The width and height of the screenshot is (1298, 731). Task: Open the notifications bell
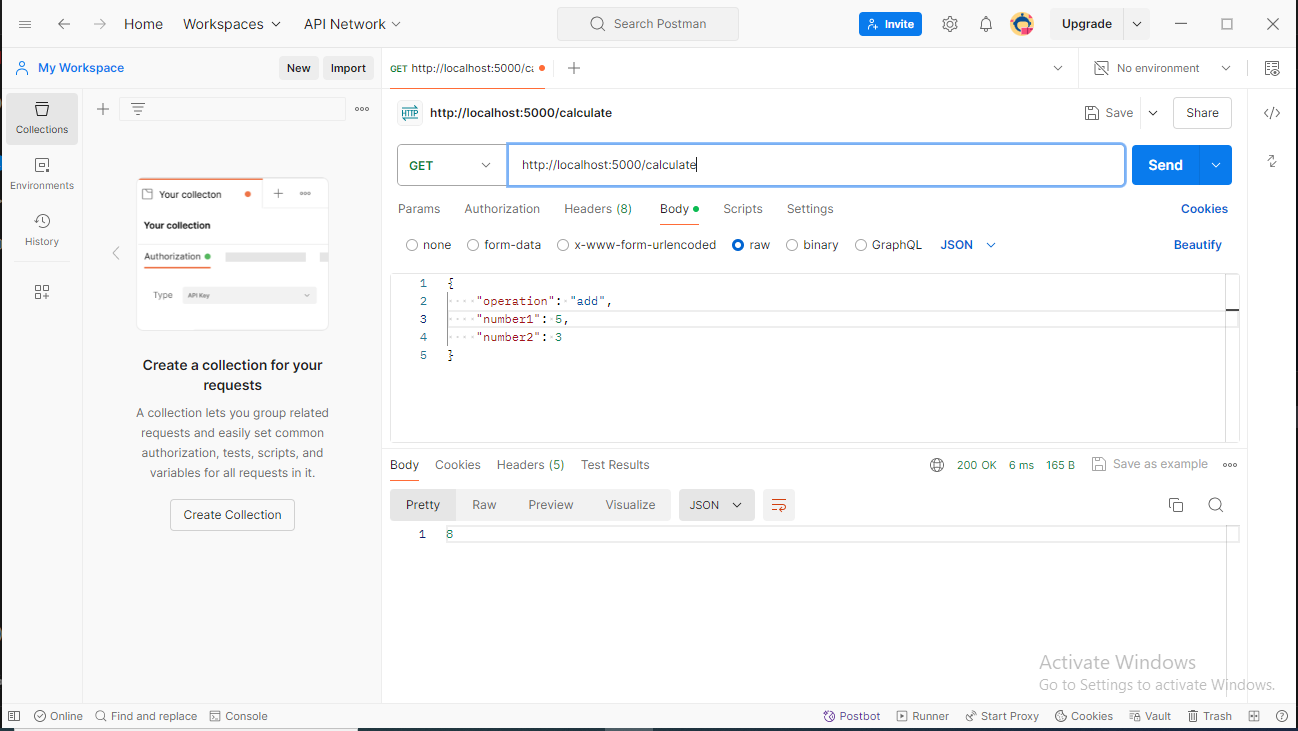(x=986, y=24)
